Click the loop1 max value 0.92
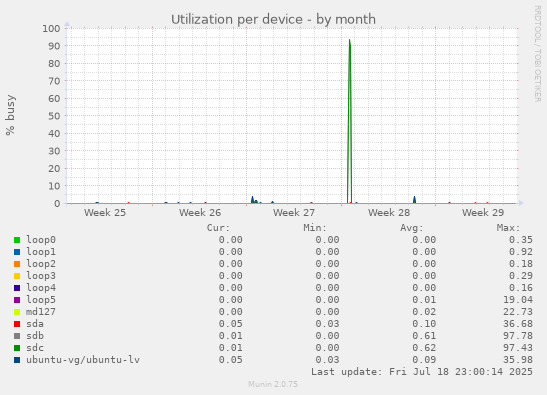The height and width of the screenshot is (395, 547). [521, 252]
